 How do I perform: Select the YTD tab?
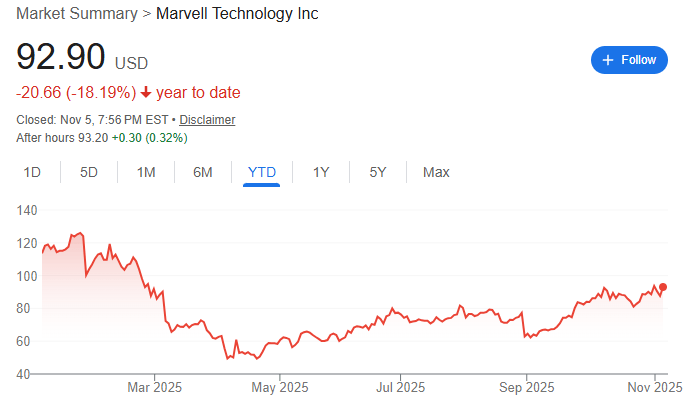tap(262, 172)
